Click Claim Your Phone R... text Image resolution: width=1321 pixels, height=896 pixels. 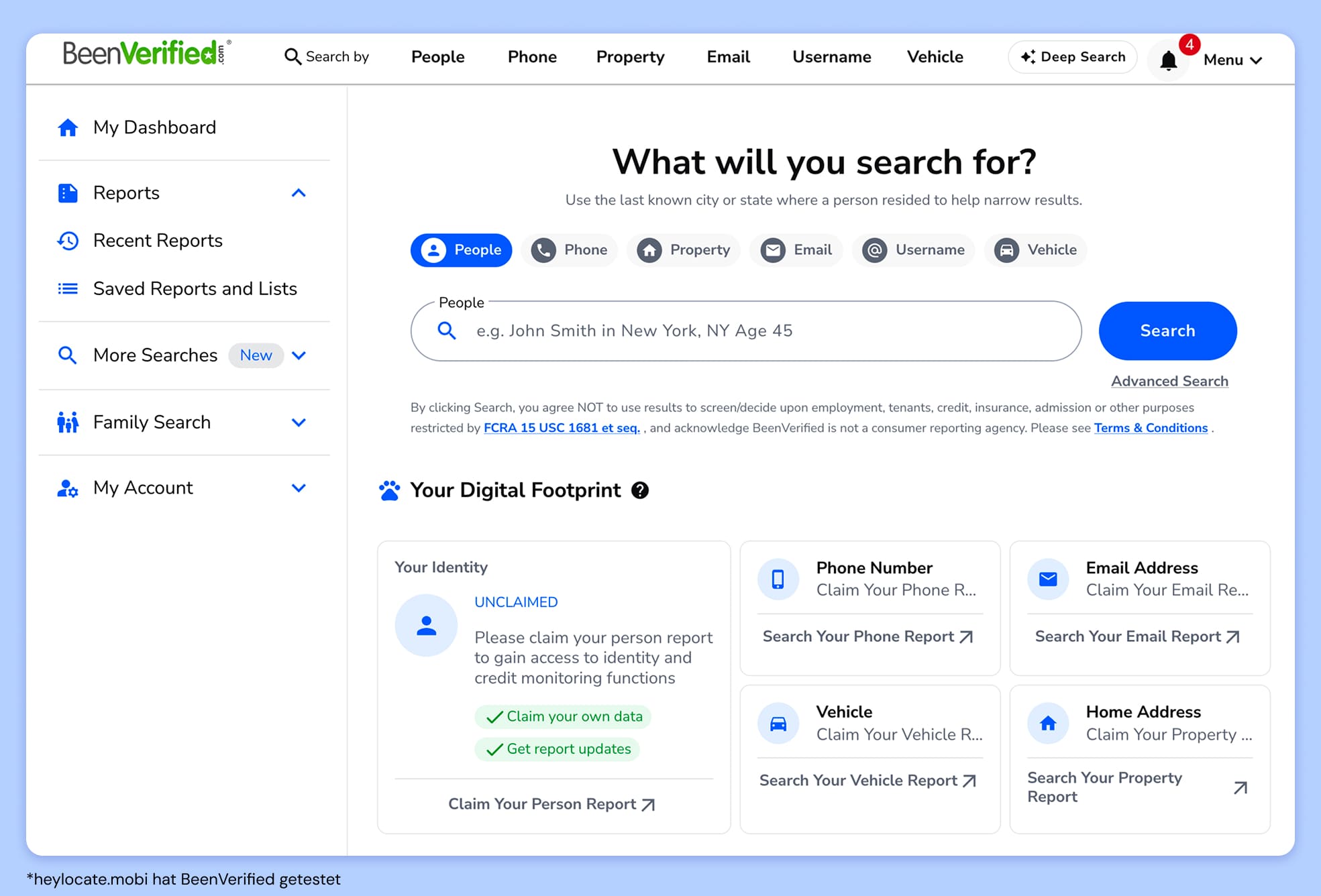pos(896,590)
